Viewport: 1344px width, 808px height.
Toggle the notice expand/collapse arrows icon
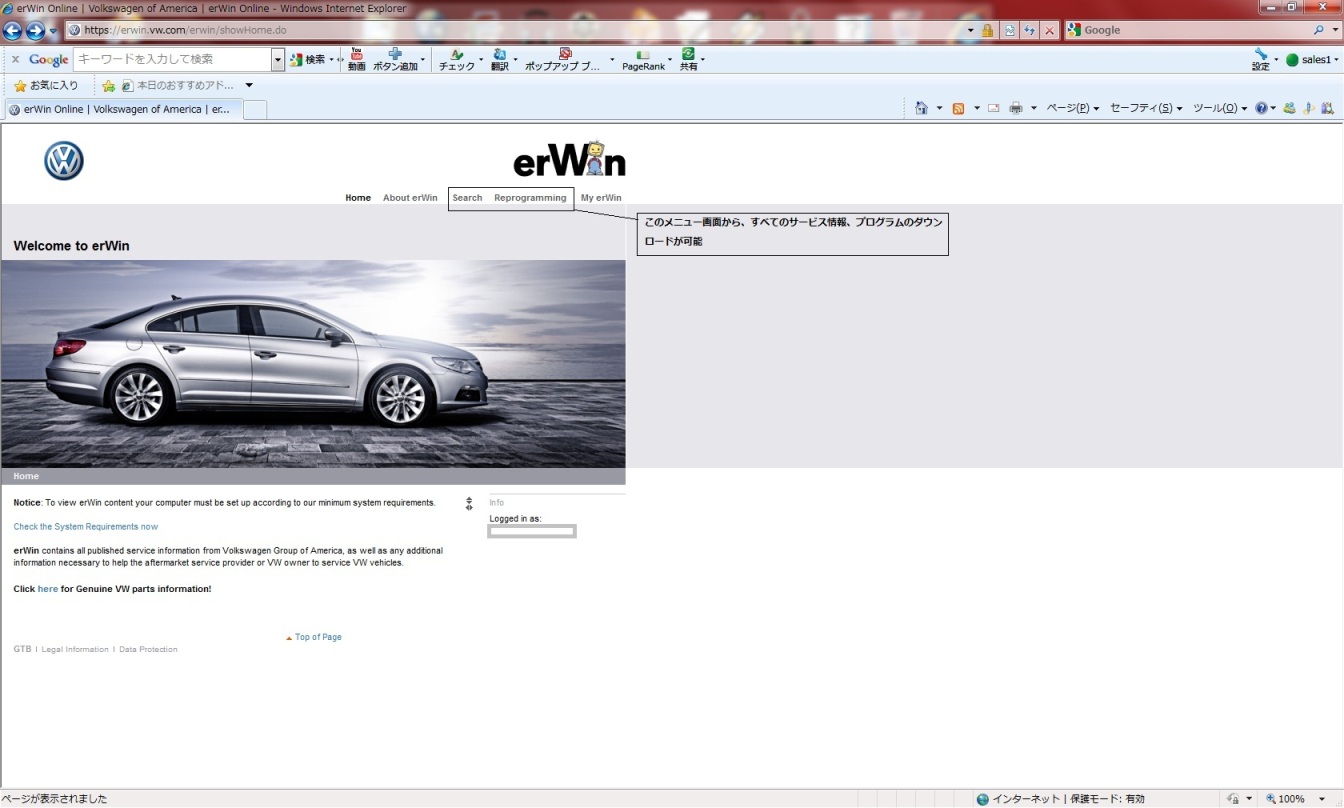[469, 504]
